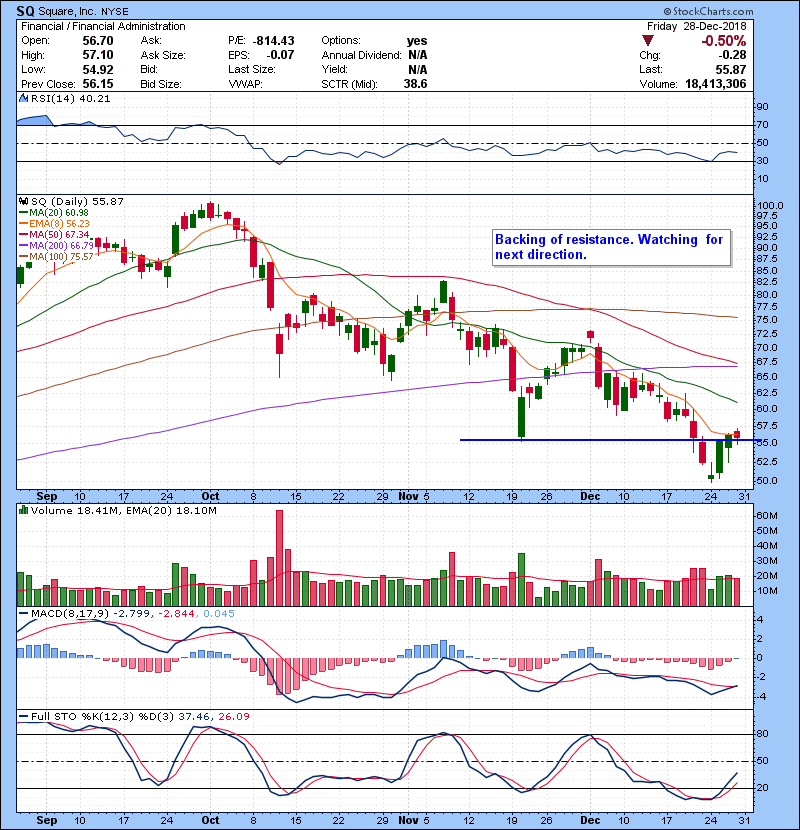The width and height of the screenshot is (800, 830).
Task: Click the 60M volume axis label
Action: (x=767, y=516)
